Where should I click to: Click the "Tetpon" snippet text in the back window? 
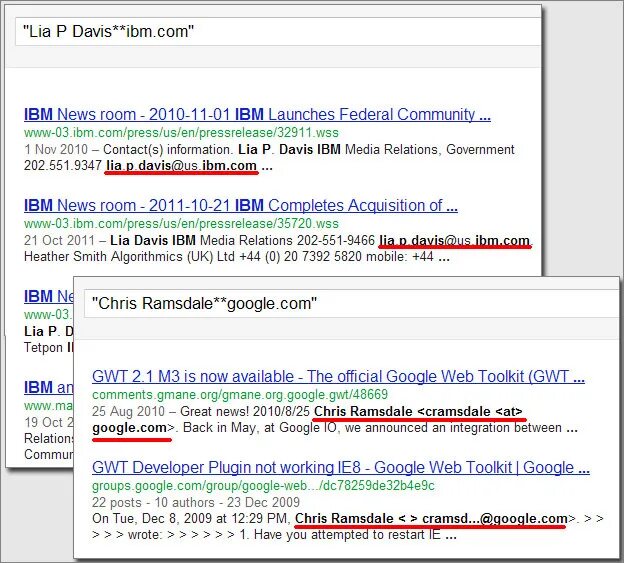(43, 348)
